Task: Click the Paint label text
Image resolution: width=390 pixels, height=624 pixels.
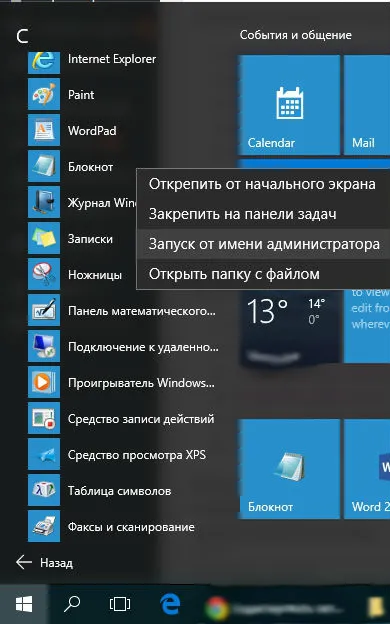Action: tap(81, 95)
